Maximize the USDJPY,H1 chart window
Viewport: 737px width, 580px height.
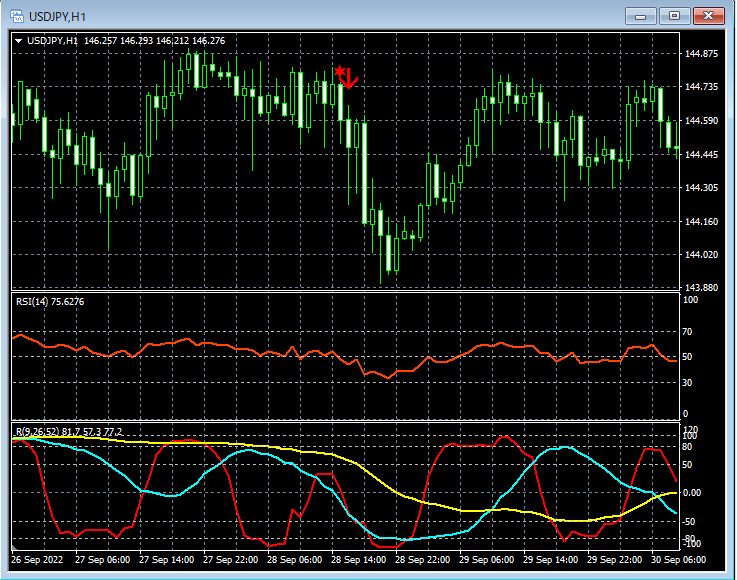click(x=674, y=16)
